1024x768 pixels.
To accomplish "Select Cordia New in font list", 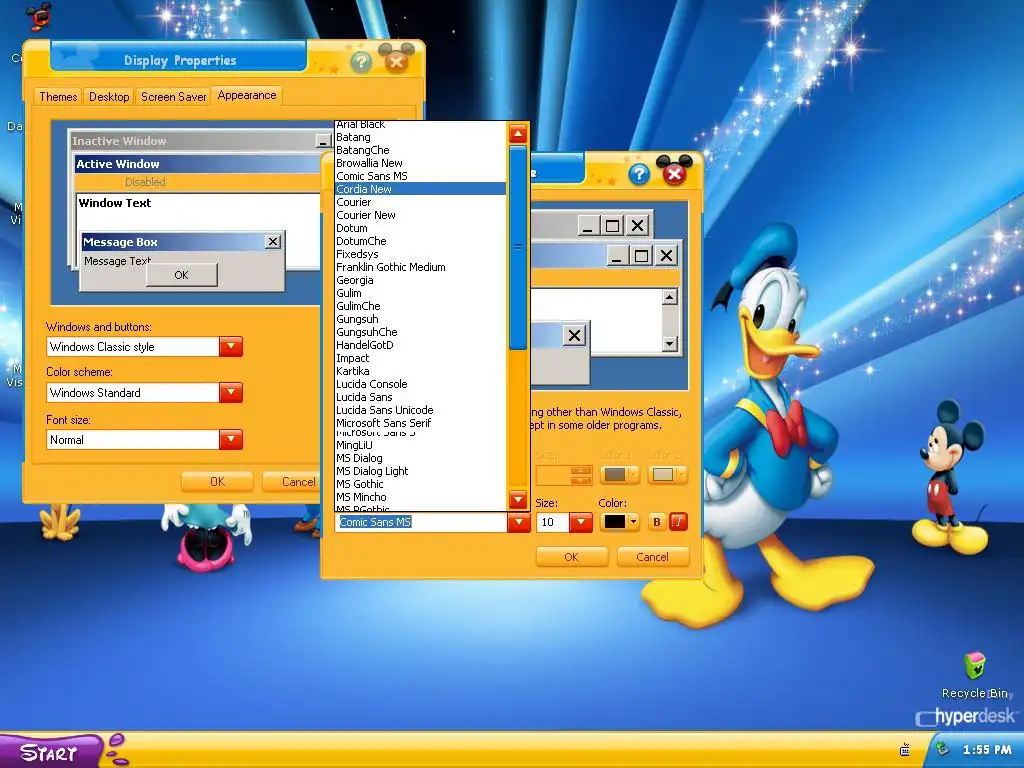I will [x=421, y=189].
